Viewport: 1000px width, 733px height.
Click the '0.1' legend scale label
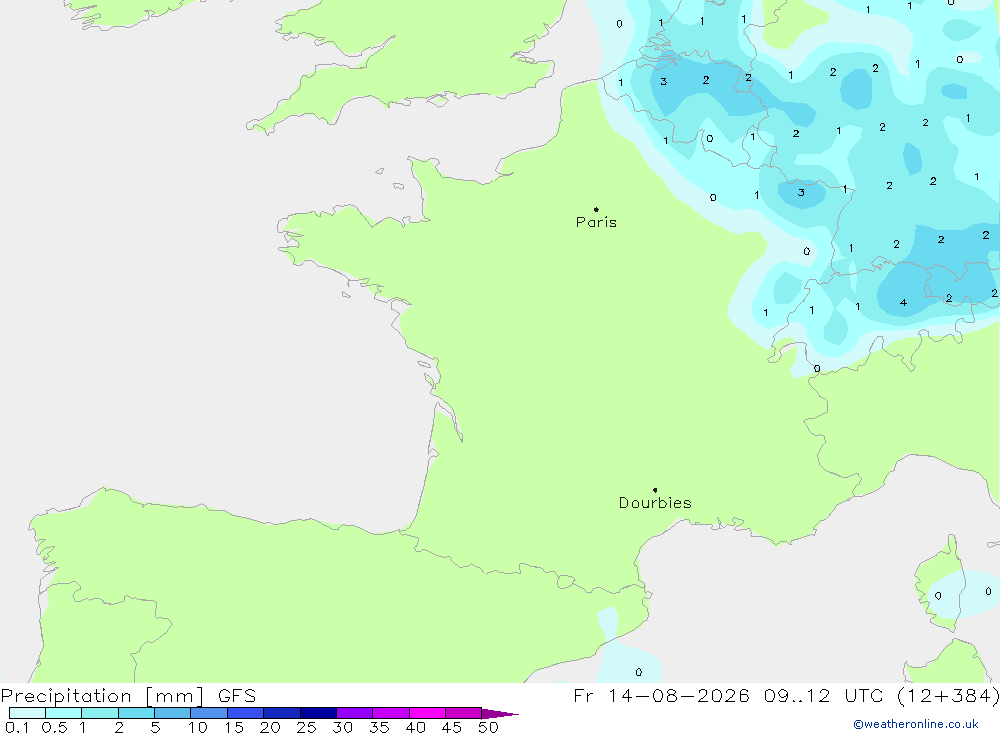pyautogui.click(x=17, y=727)
